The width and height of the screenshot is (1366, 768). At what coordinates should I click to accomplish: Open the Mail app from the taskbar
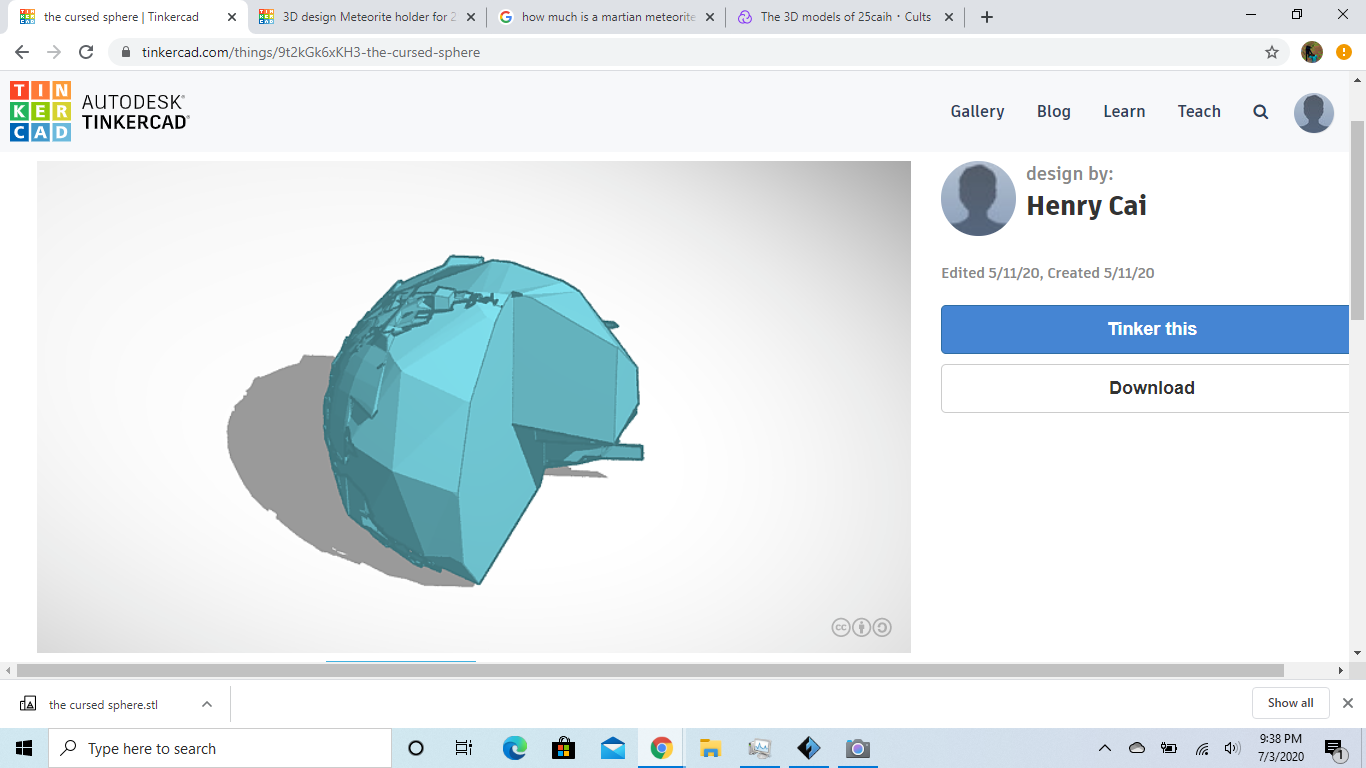(x=612, y=748)
